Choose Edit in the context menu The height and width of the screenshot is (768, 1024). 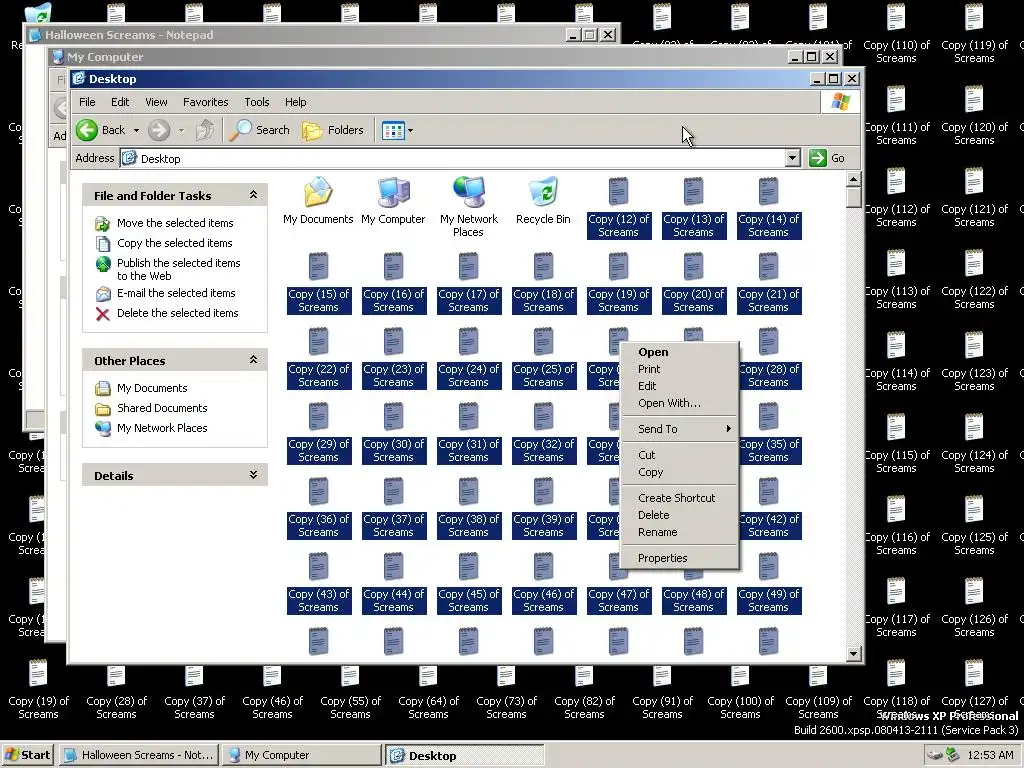(x=679, y=386)
